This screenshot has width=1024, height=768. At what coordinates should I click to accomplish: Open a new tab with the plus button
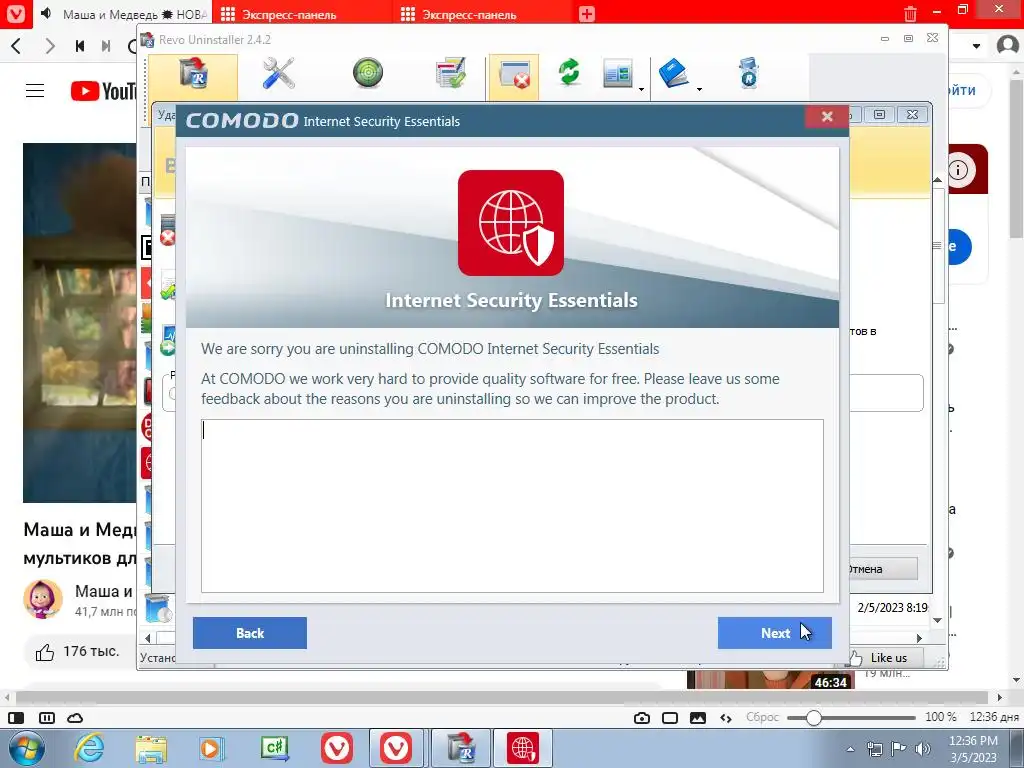coord(586,14)
